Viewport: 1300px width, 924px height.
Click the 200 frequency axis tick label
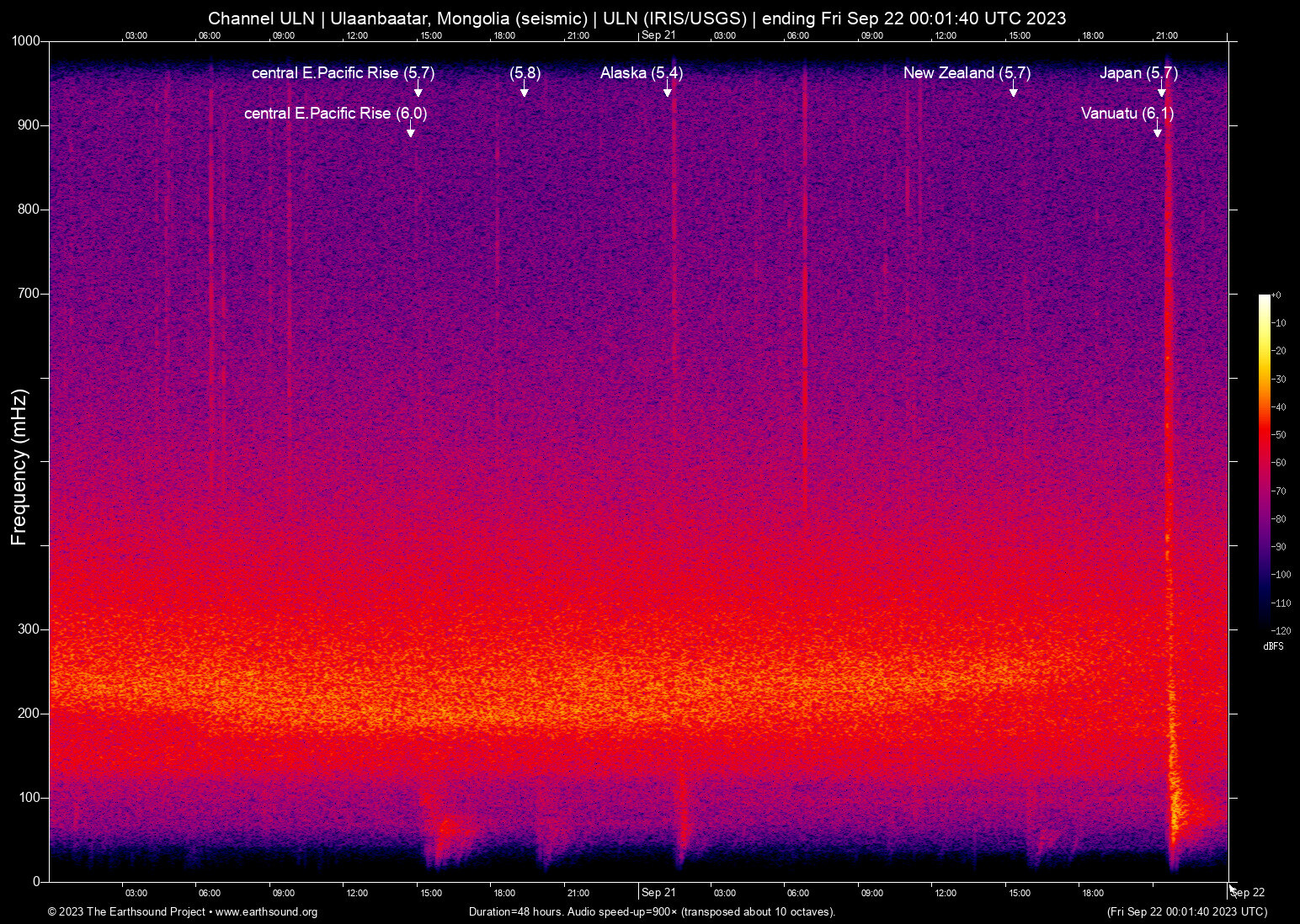tap(29, 714)
